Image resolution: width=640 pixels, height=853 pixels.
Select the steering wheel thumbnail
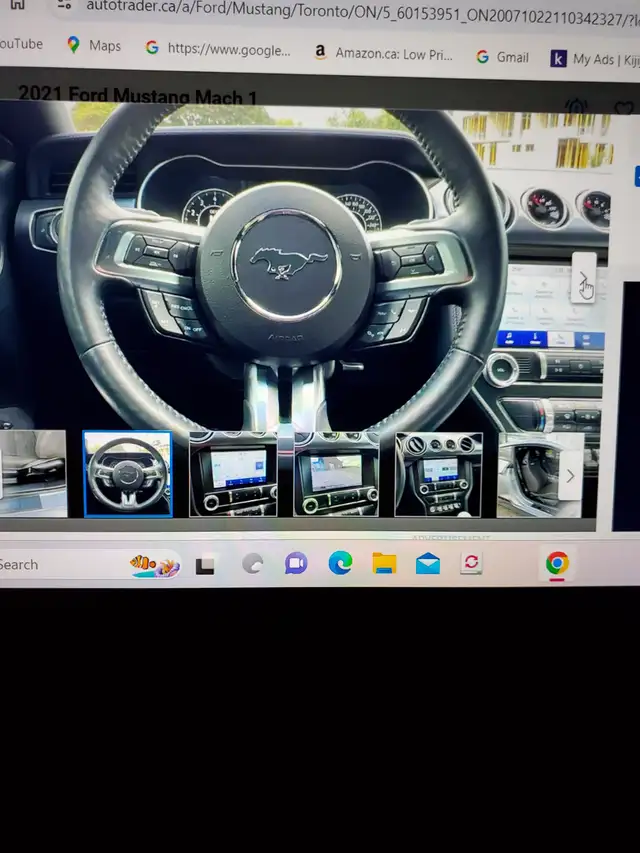127,473
